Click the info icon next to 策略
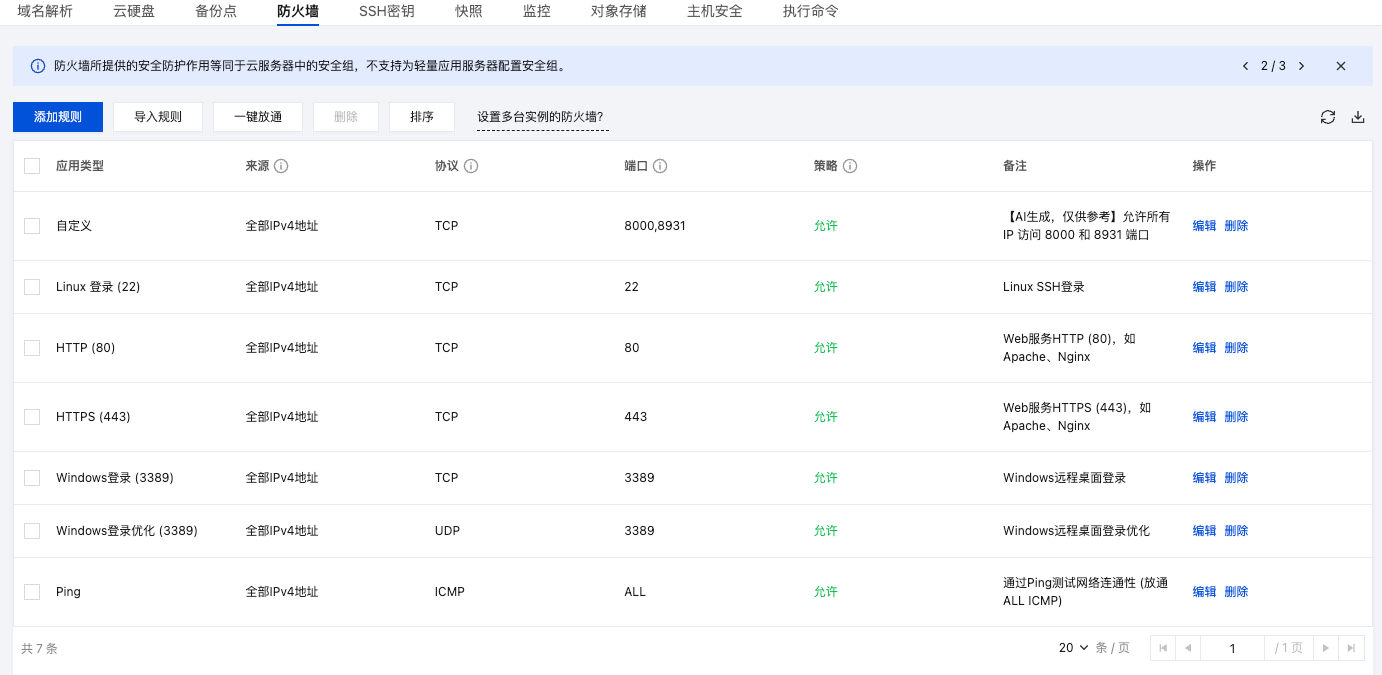Screen dimensions: 1382x675 click(850, 166)
